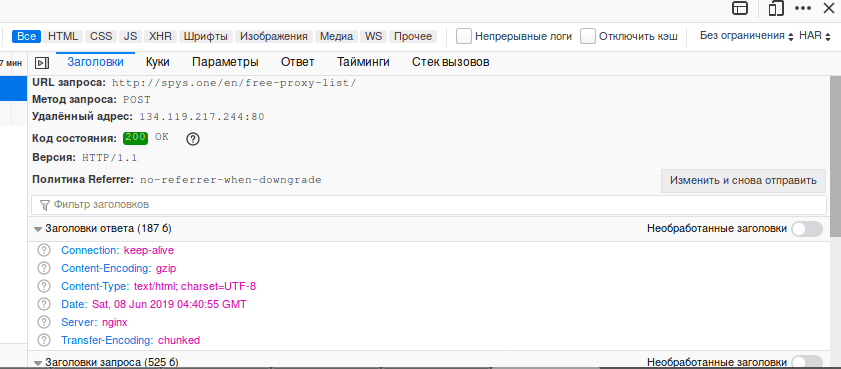Toggle responsive design mode icon
This screenshot has width=841, height=369.
click(776, 8)
